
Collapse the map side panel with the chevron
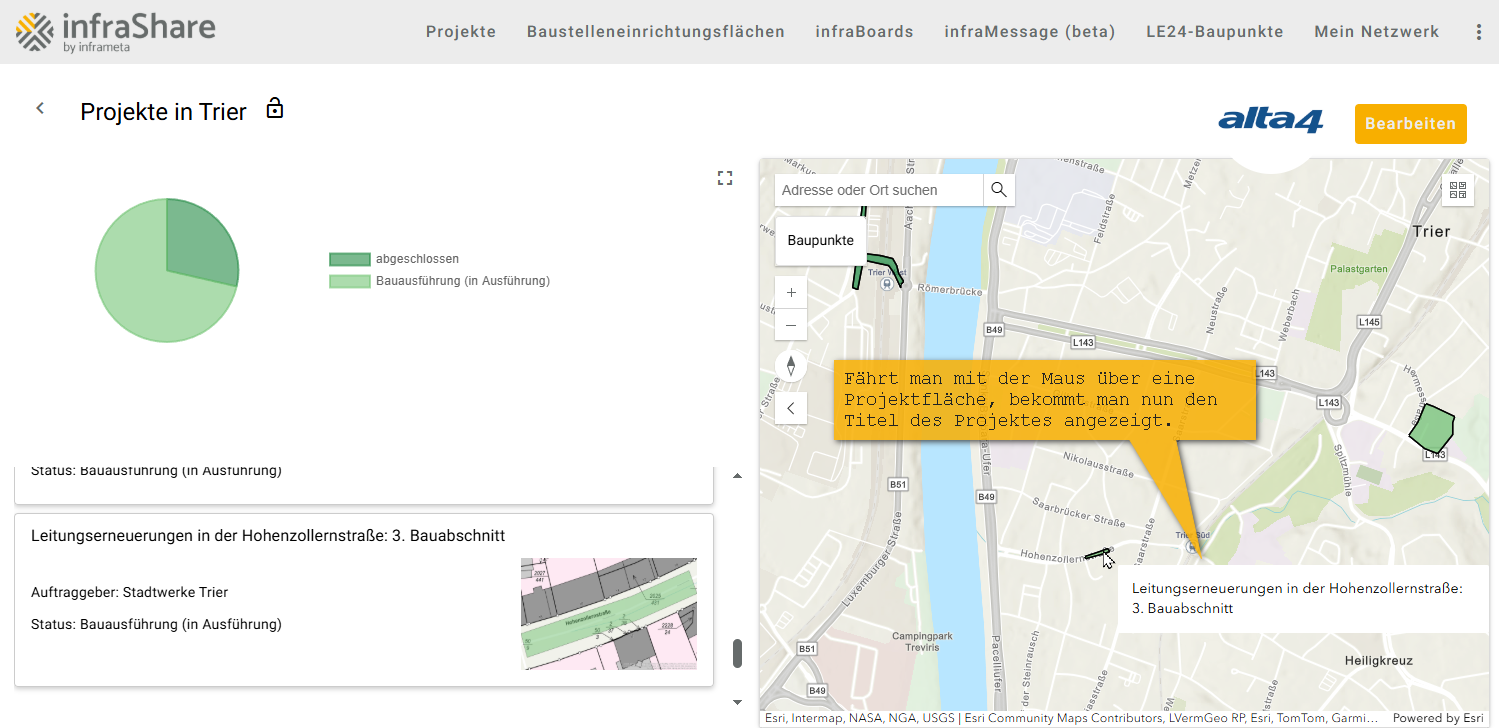(790, 407)
